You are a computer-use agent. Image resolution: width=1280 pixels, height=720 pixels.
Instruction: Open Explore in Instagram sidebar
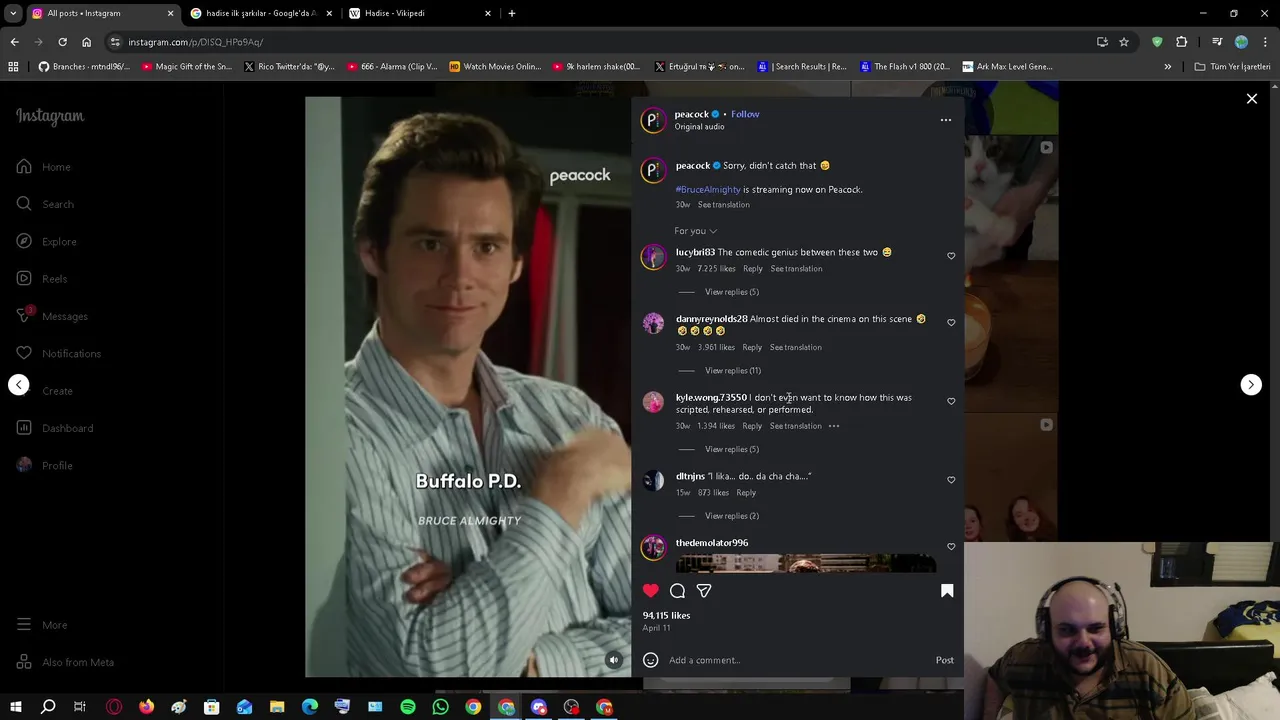tap(47, 241)
